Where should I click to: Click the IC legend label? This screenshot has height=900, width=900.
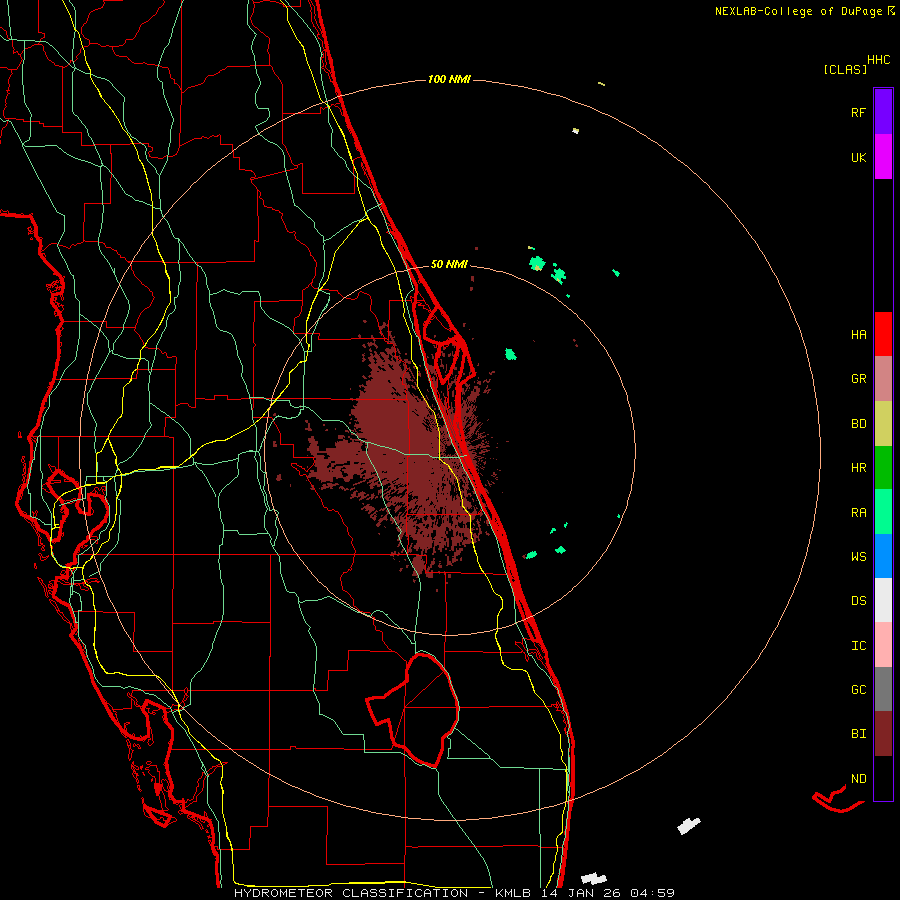(x=858, y=646)
